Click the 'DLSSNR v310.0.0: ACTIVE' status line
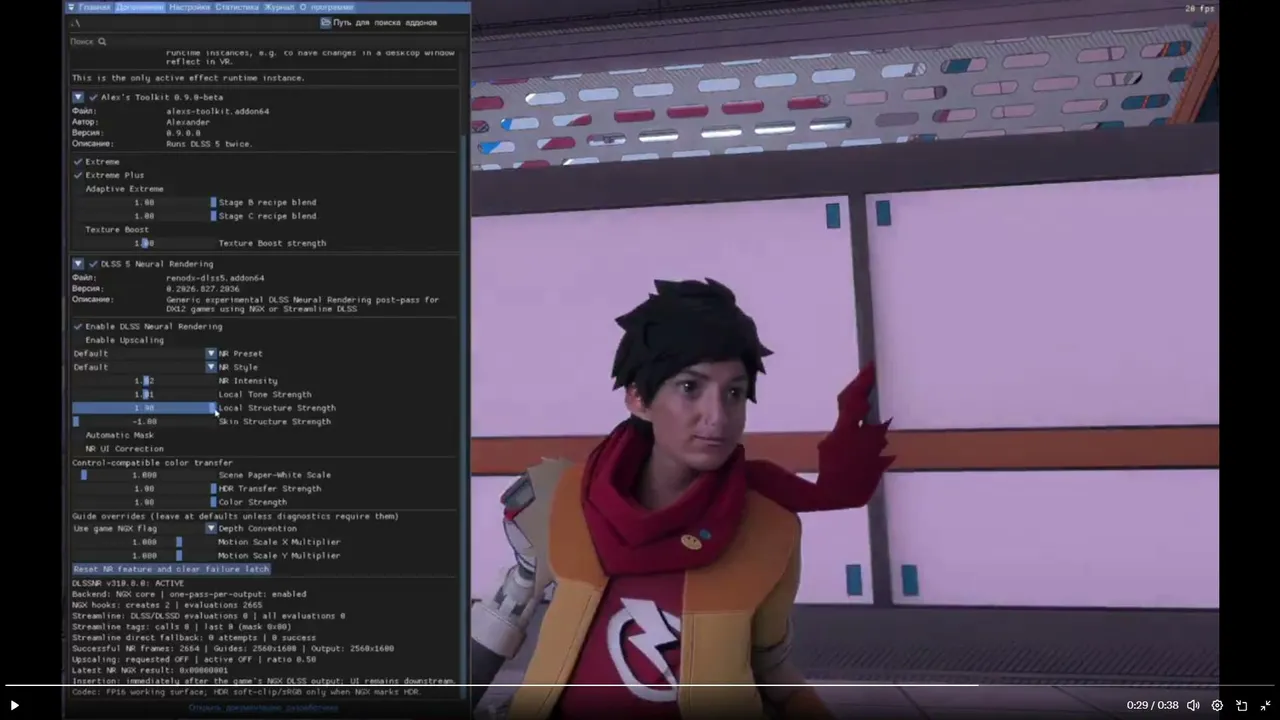The image size is (1280, 720). click(128, 583)
